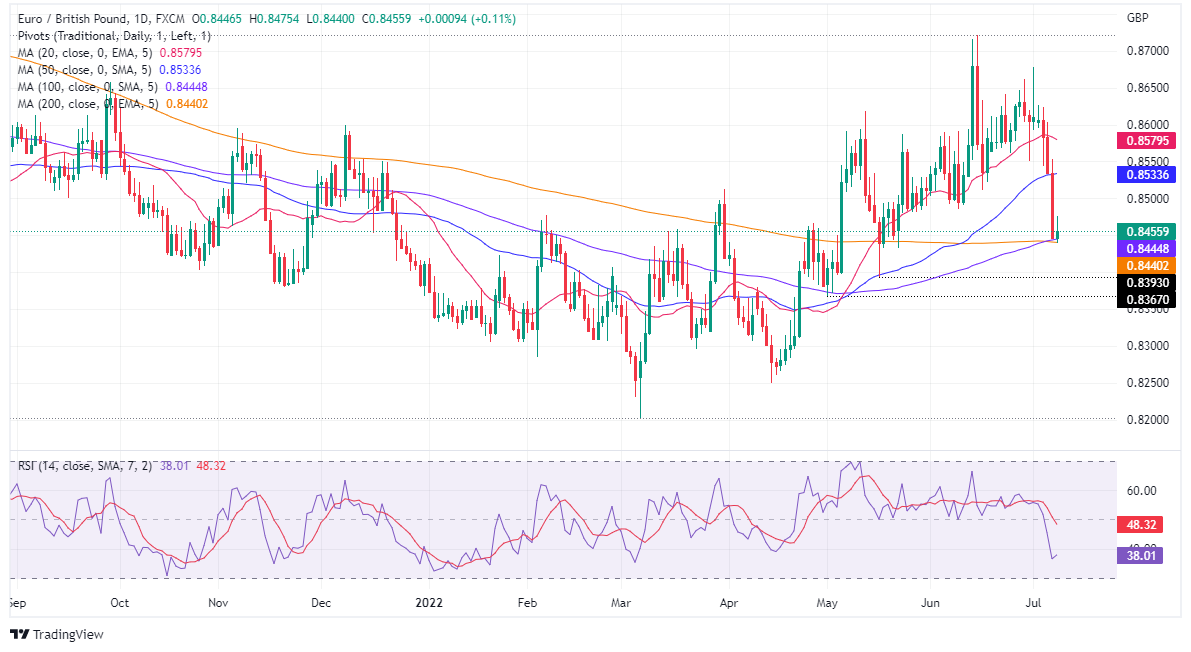Click the RSI purple 38.01 value label
Viewport: 1191px width, 652px height.
[1141, 555]
